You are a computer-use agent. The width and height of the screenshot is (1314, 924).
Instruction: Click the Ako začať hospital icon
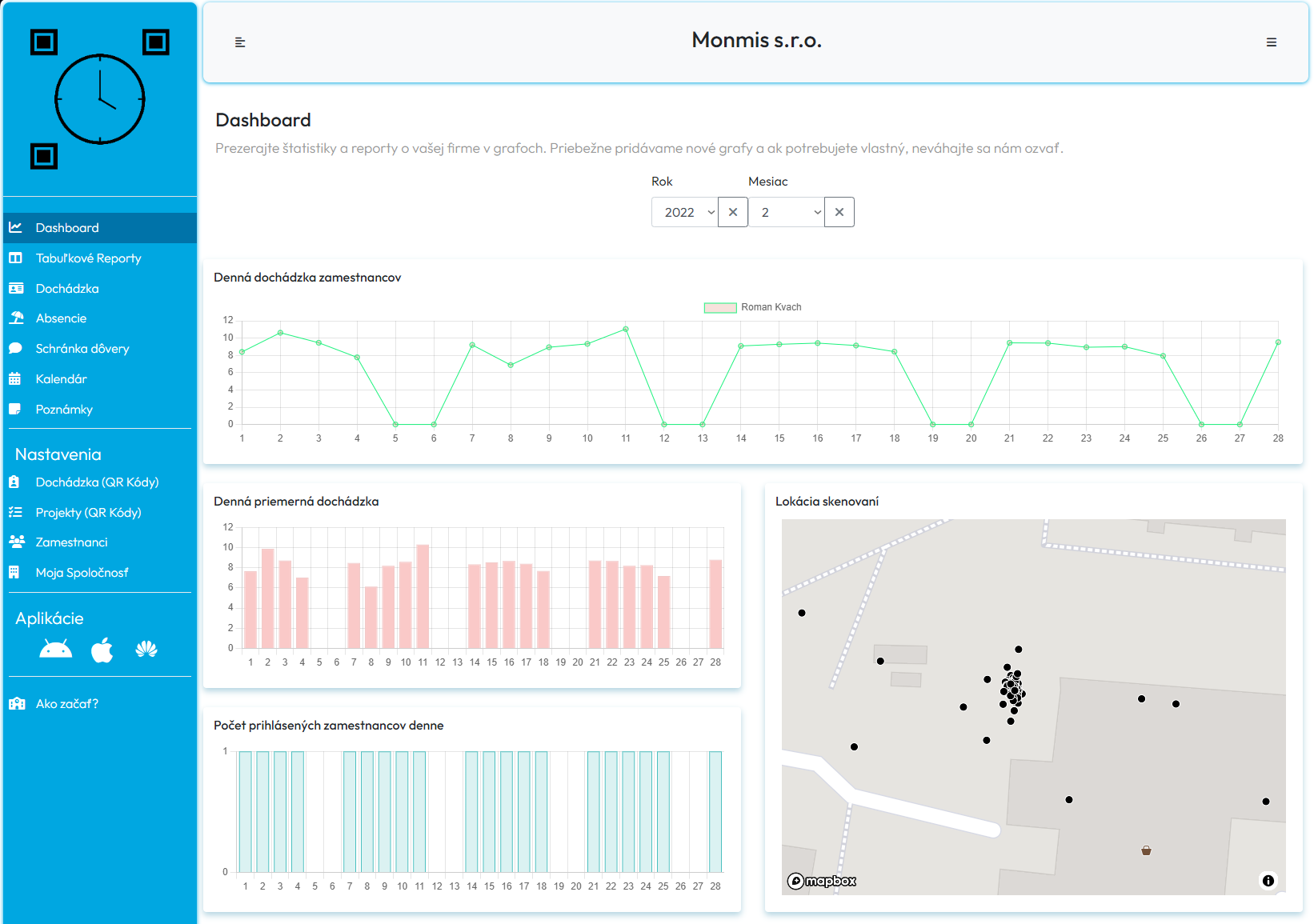pos(17,704)
